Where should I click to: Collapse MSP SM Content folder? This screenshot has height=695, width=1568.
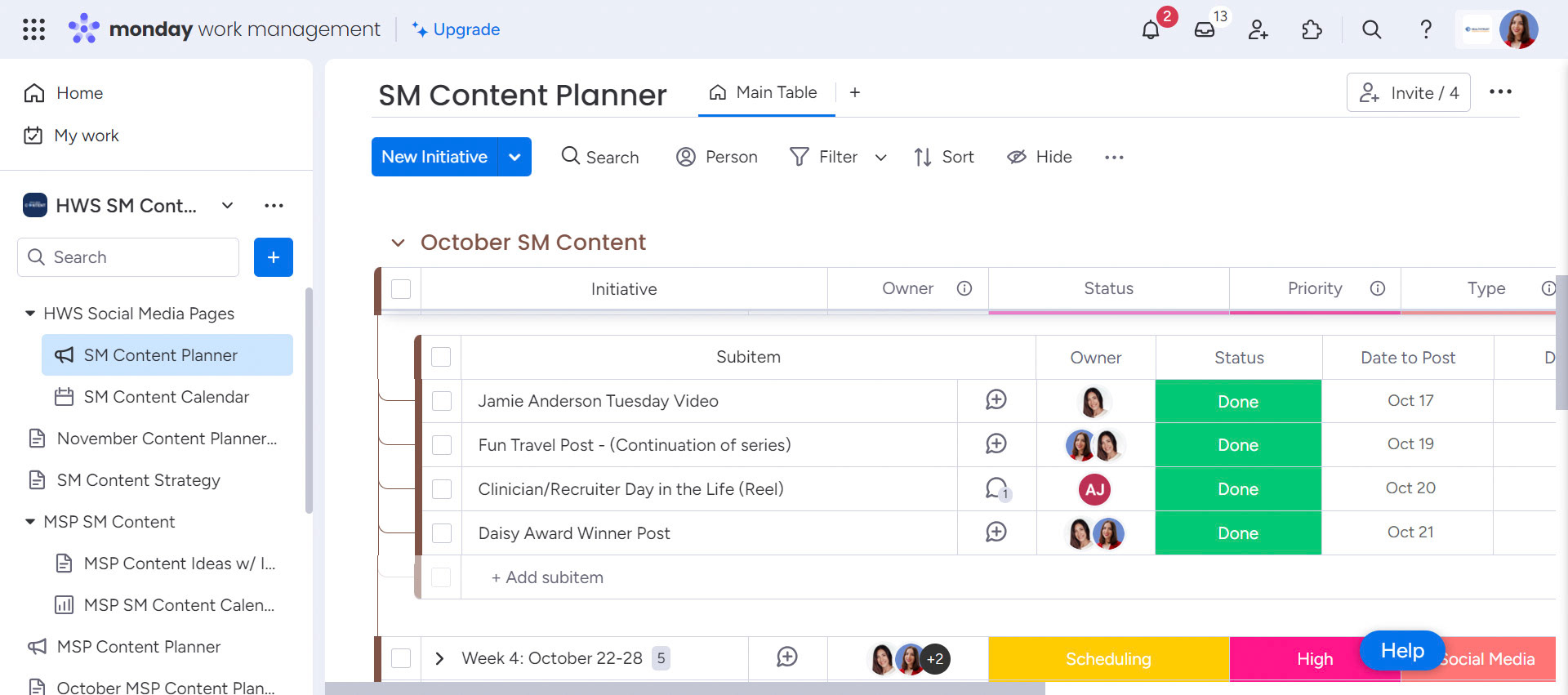(30, 522)
